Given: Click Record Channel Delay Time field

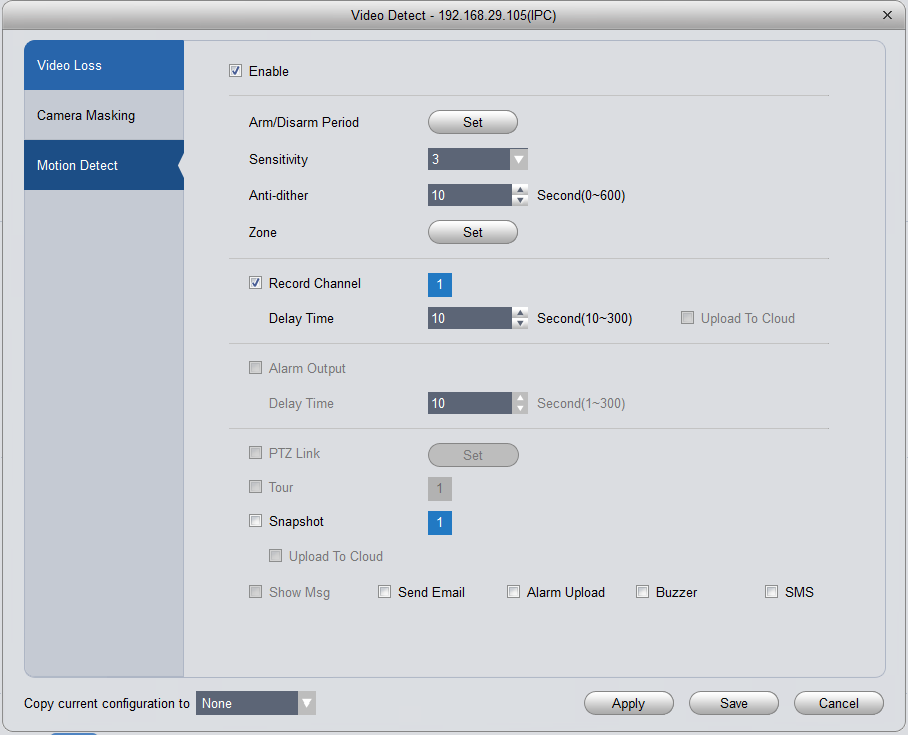Looking at the screenshot, I should tap(470, 318).
